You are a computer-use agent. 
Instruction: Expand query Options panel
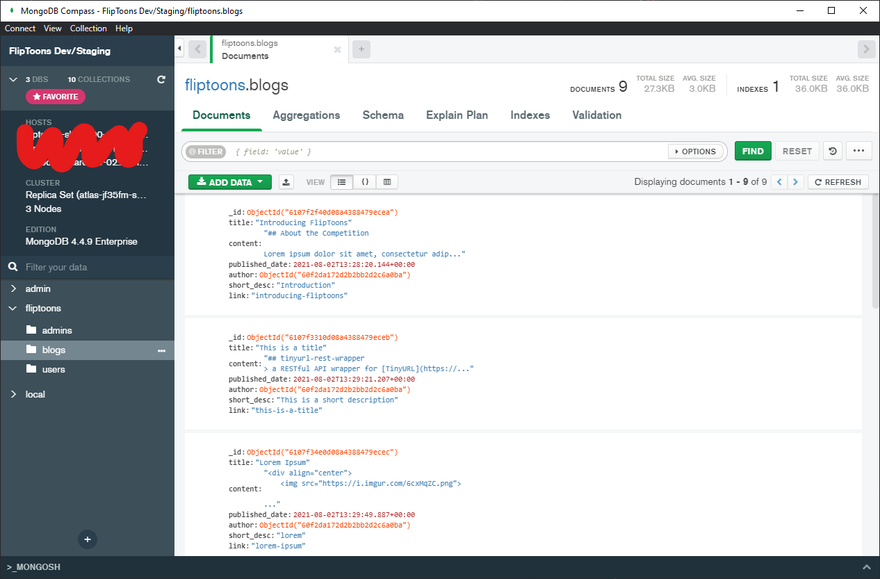694,151
